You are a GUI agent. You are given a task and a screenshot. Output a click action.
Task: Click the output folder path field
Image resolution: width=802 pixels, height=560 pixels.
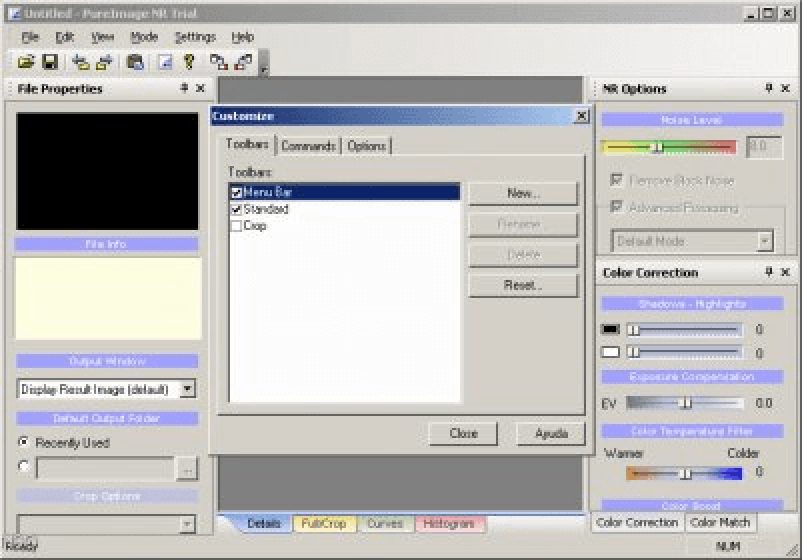point(106,468)
